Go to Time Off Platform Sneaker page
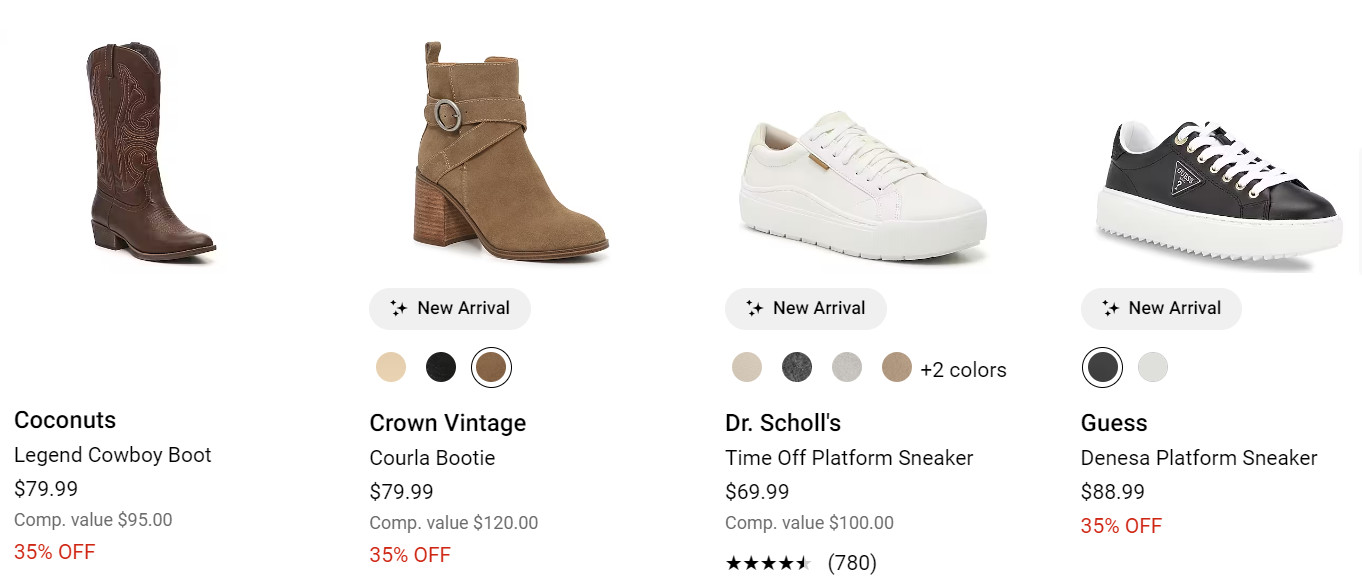 (849, 458)
